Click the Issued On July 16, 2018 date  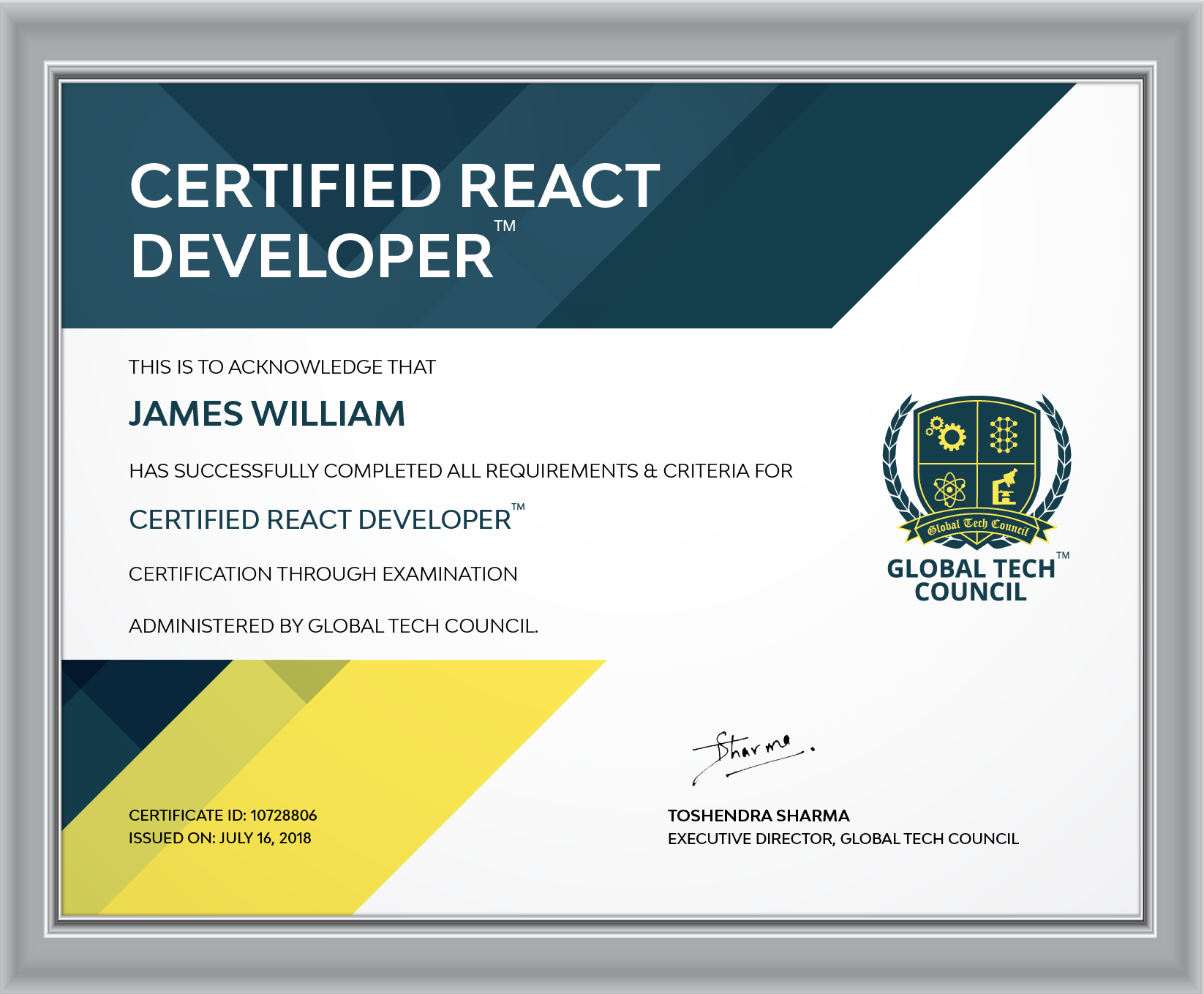coord(220,838)
